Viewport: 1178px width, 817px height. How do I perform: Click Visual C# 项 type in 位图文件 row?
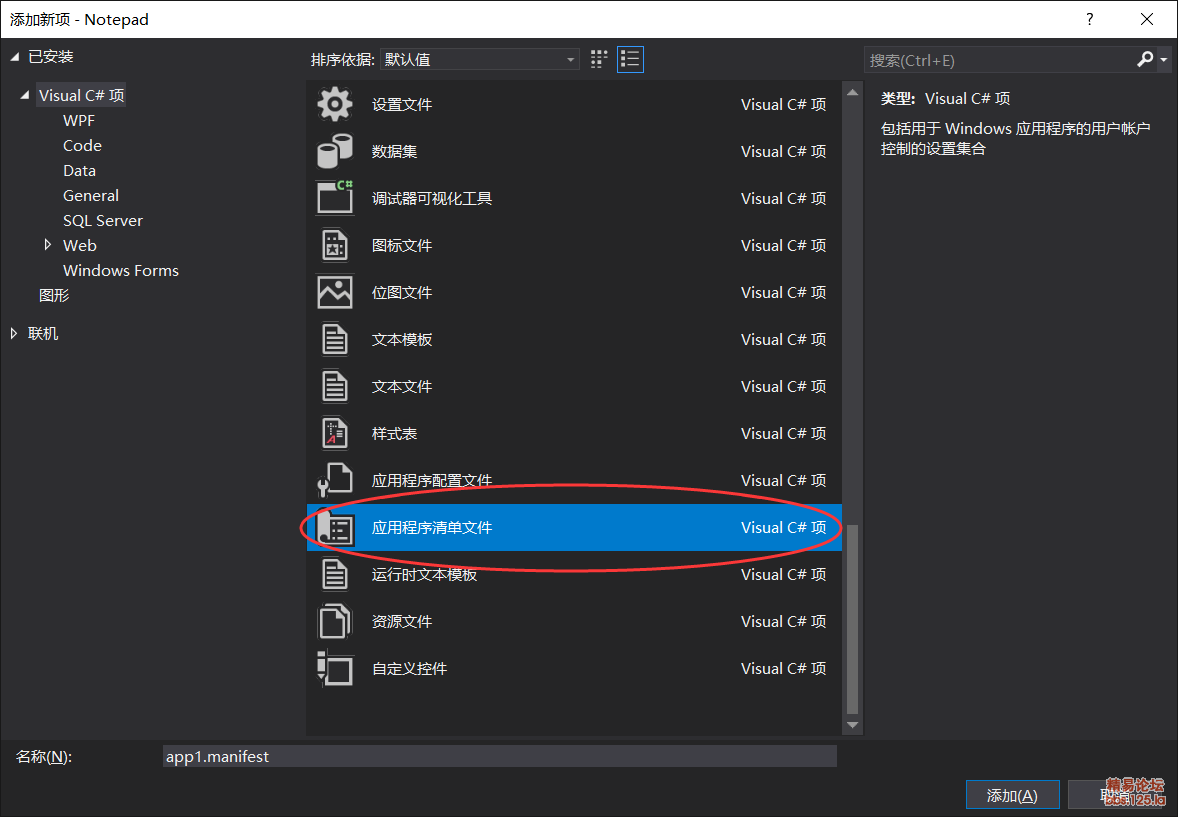(x=784, y=292)
